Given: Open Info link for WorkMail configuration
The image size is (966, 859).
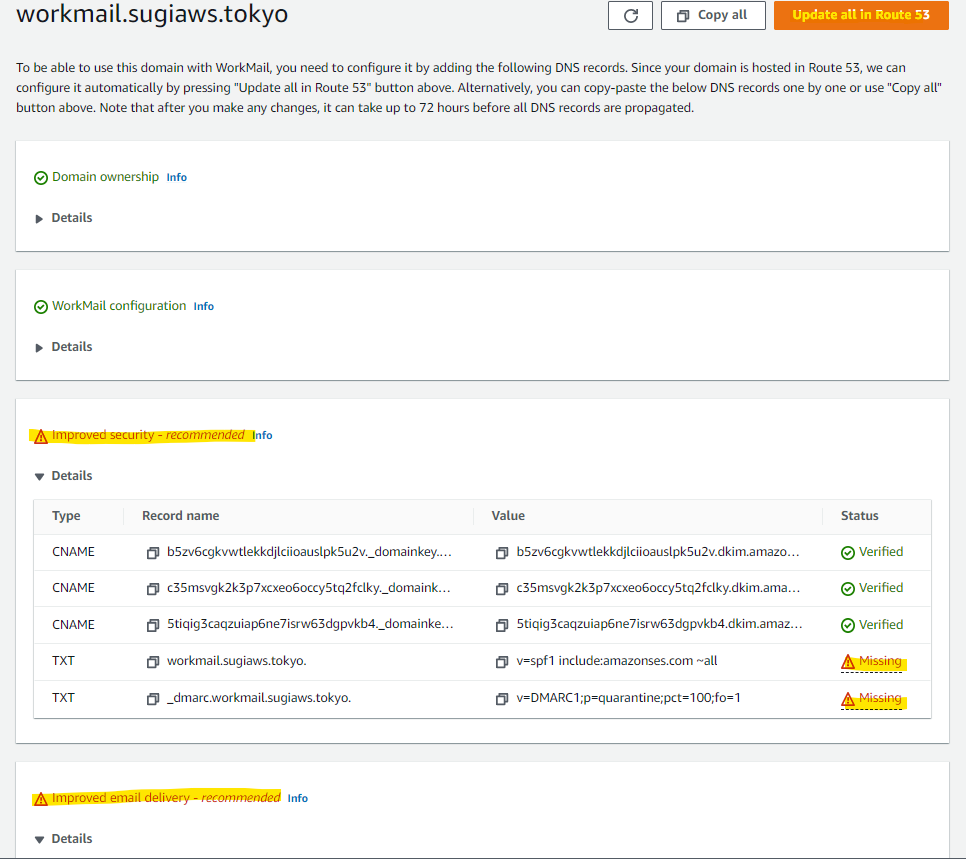Looking at the screenshot, I should (x=203, y=306).
